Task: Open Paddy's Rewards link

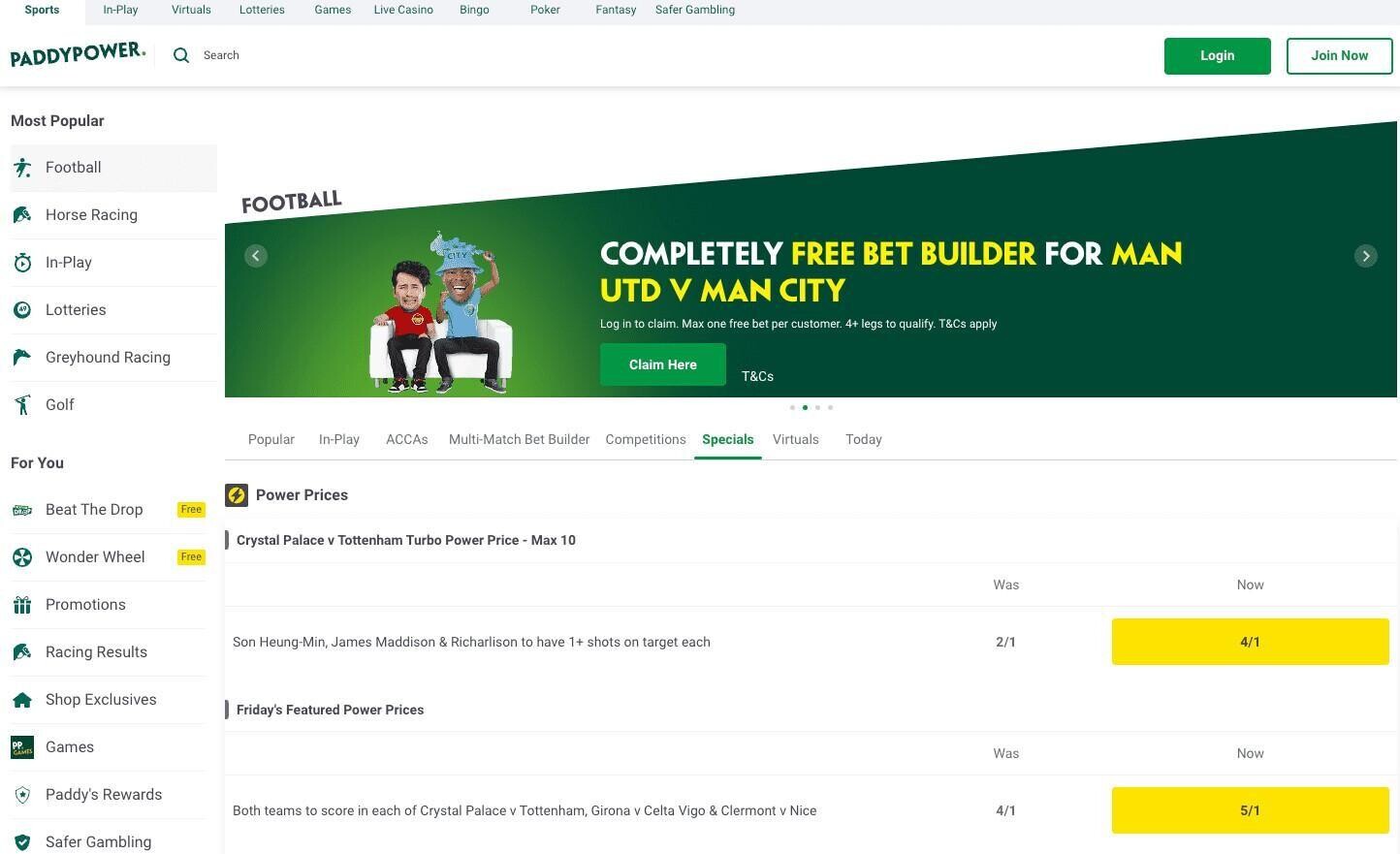Action: point(104,795)
